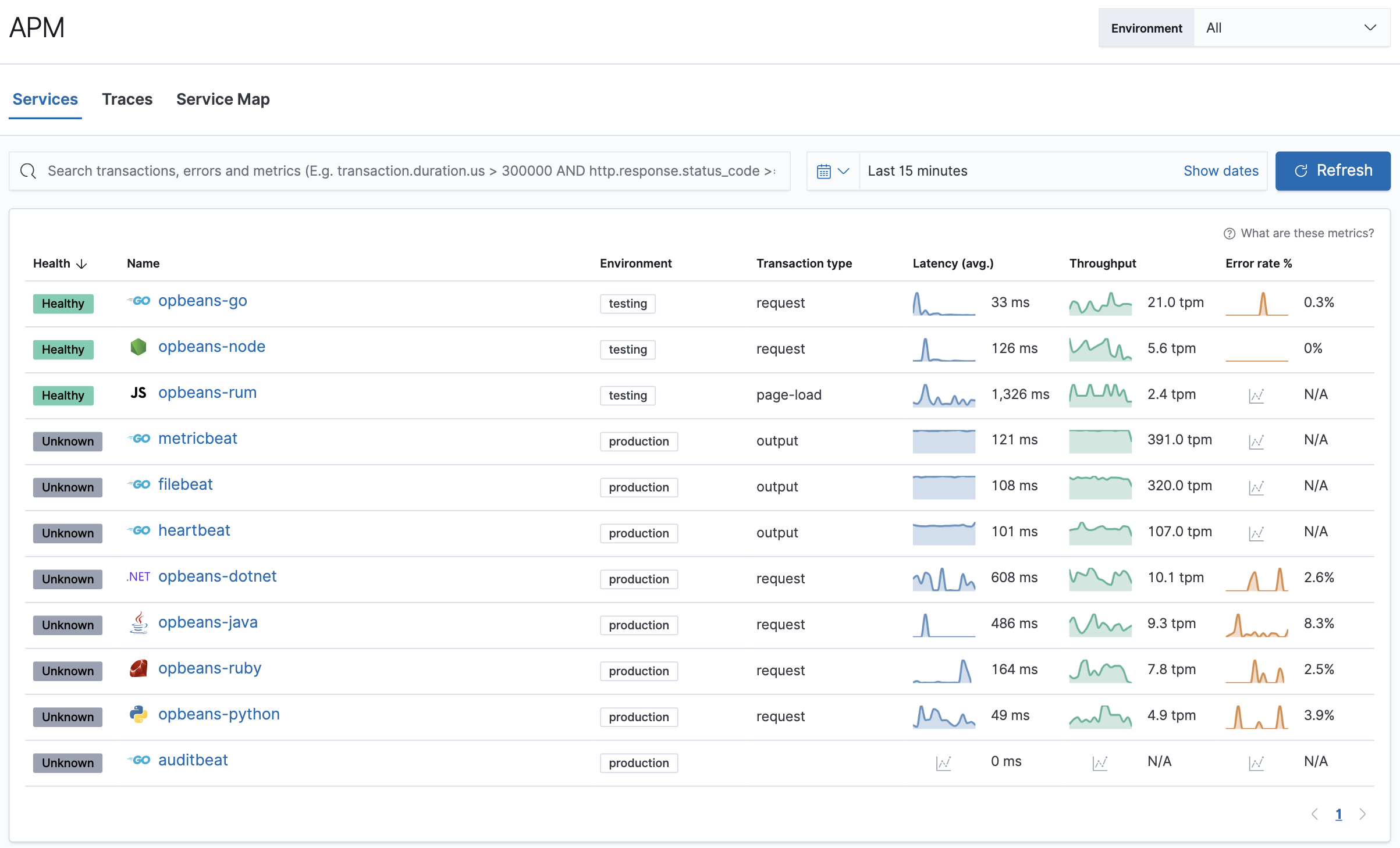The image size is (1400, 848).
Task: Open the Service Map tab
Action: coord(223,99)
